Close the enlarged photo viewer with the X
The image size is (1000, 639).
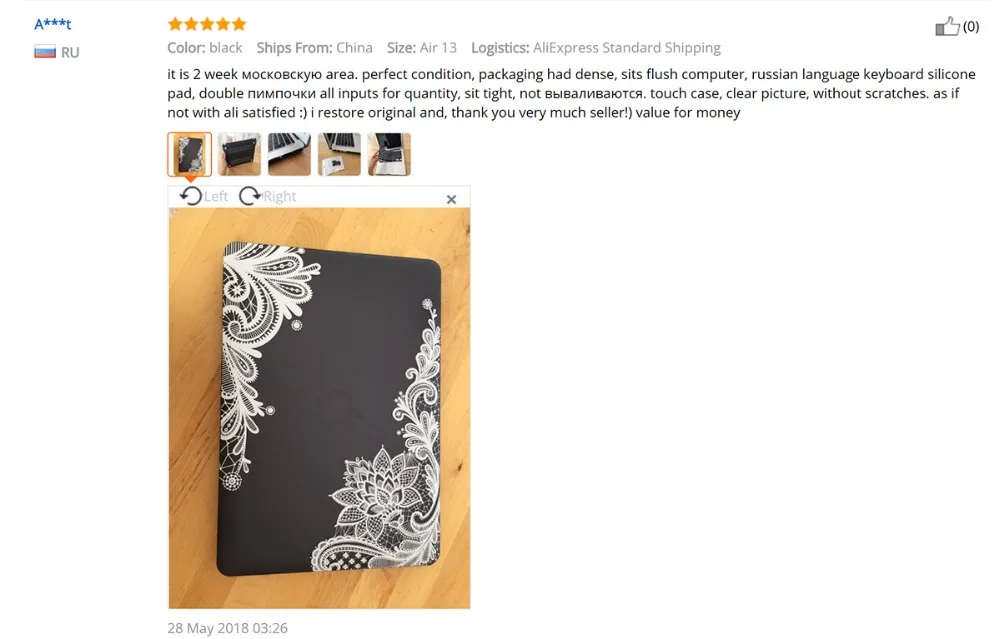pos(451,200)
